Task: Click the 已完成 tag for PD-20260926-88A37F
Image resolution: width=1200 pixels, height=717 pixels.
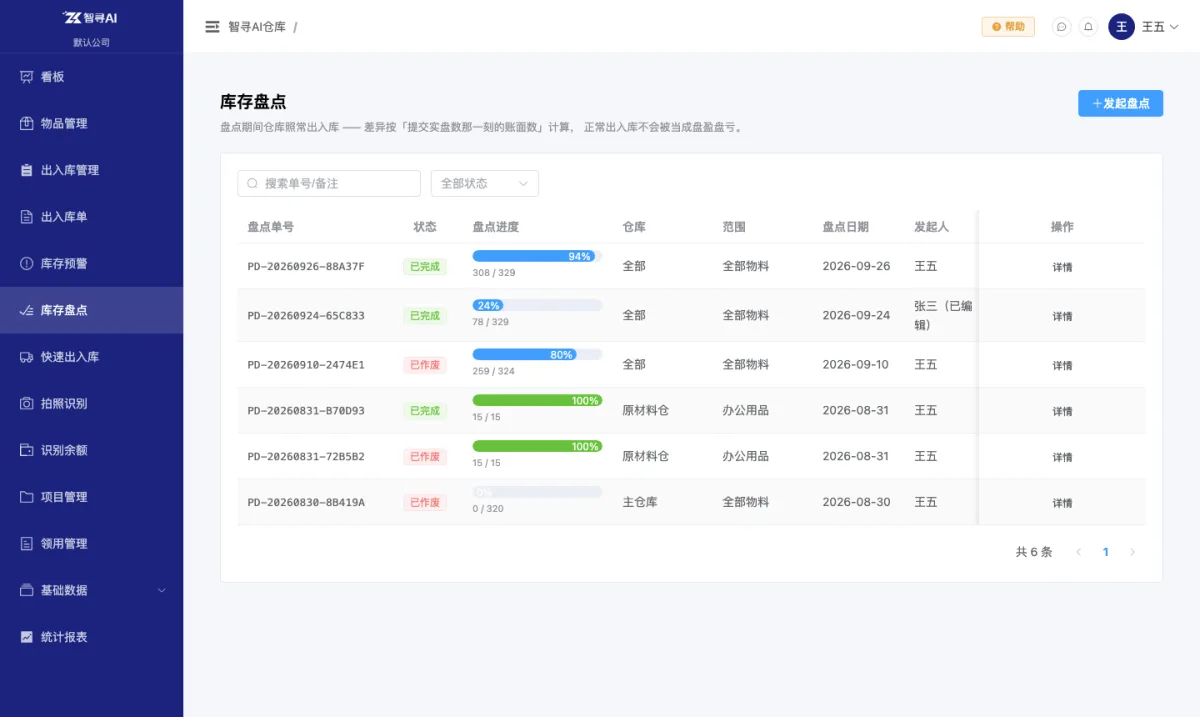Action: click(x=425, y=267)
